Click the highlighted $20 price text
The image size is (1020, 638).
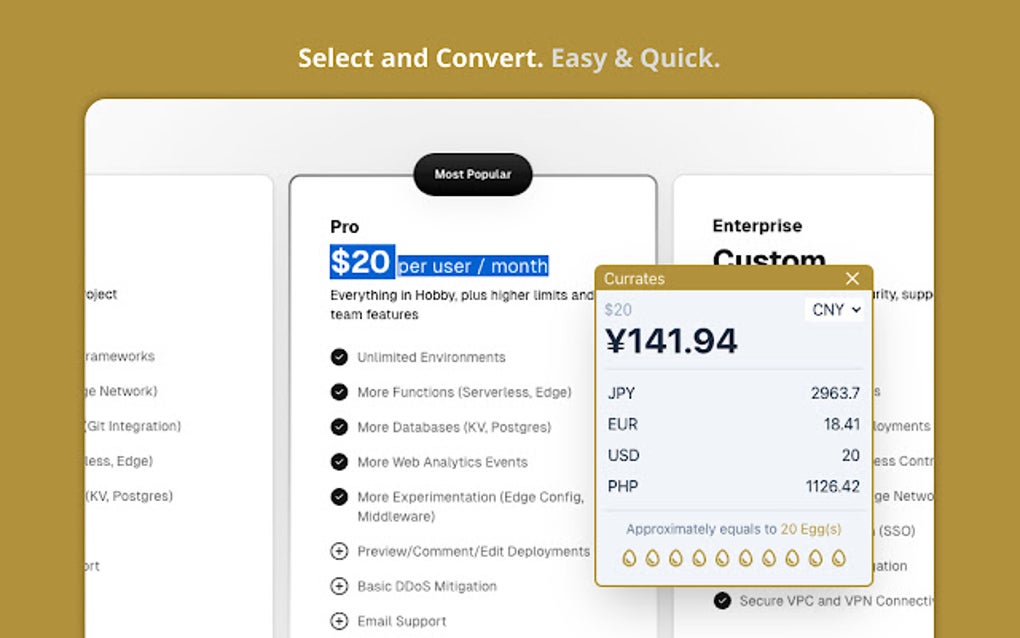coord(360,262)
